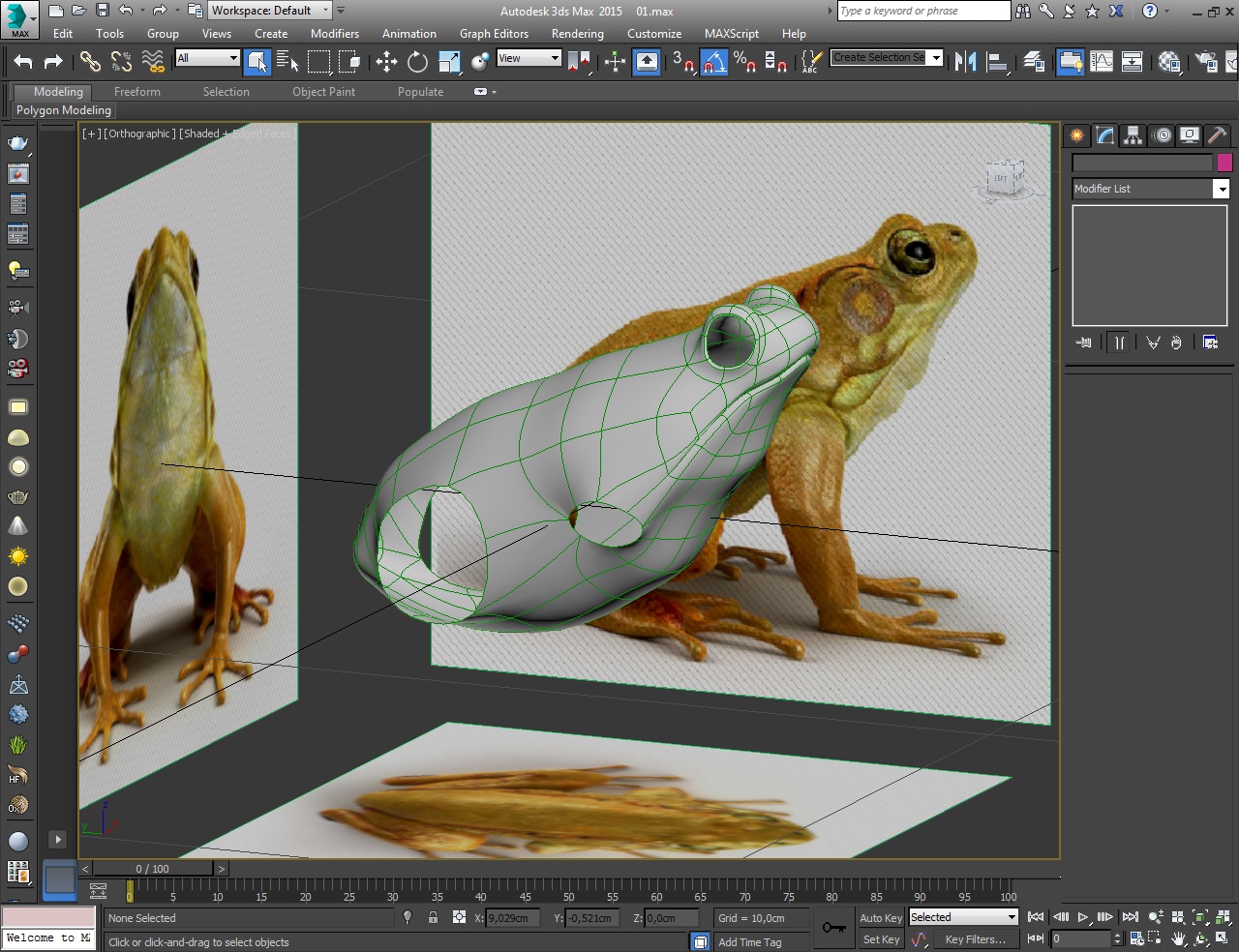Toggle the Selection Lock padlock

point(433,918)
